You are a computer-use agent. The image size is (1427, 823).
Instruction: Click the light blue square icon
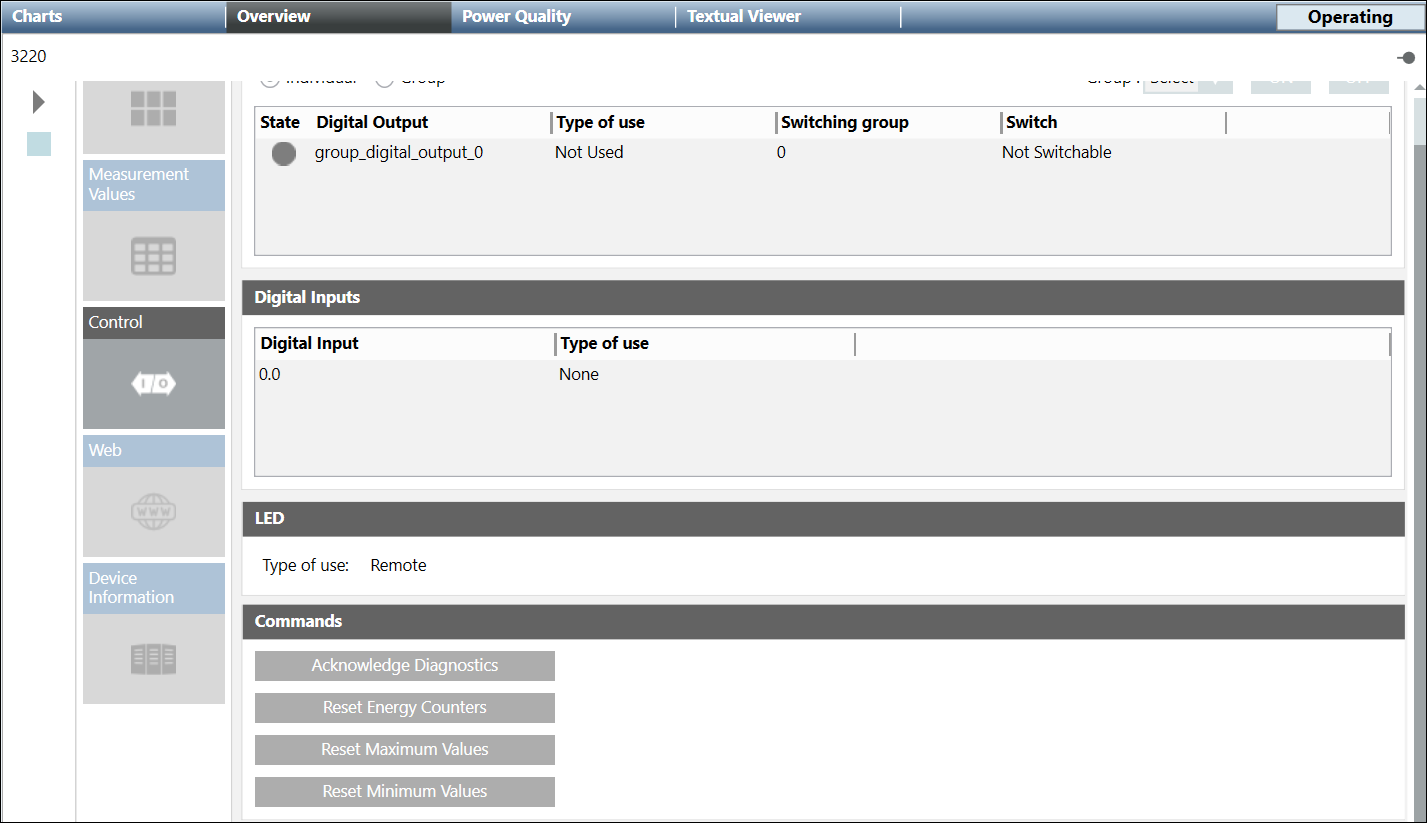39,144
